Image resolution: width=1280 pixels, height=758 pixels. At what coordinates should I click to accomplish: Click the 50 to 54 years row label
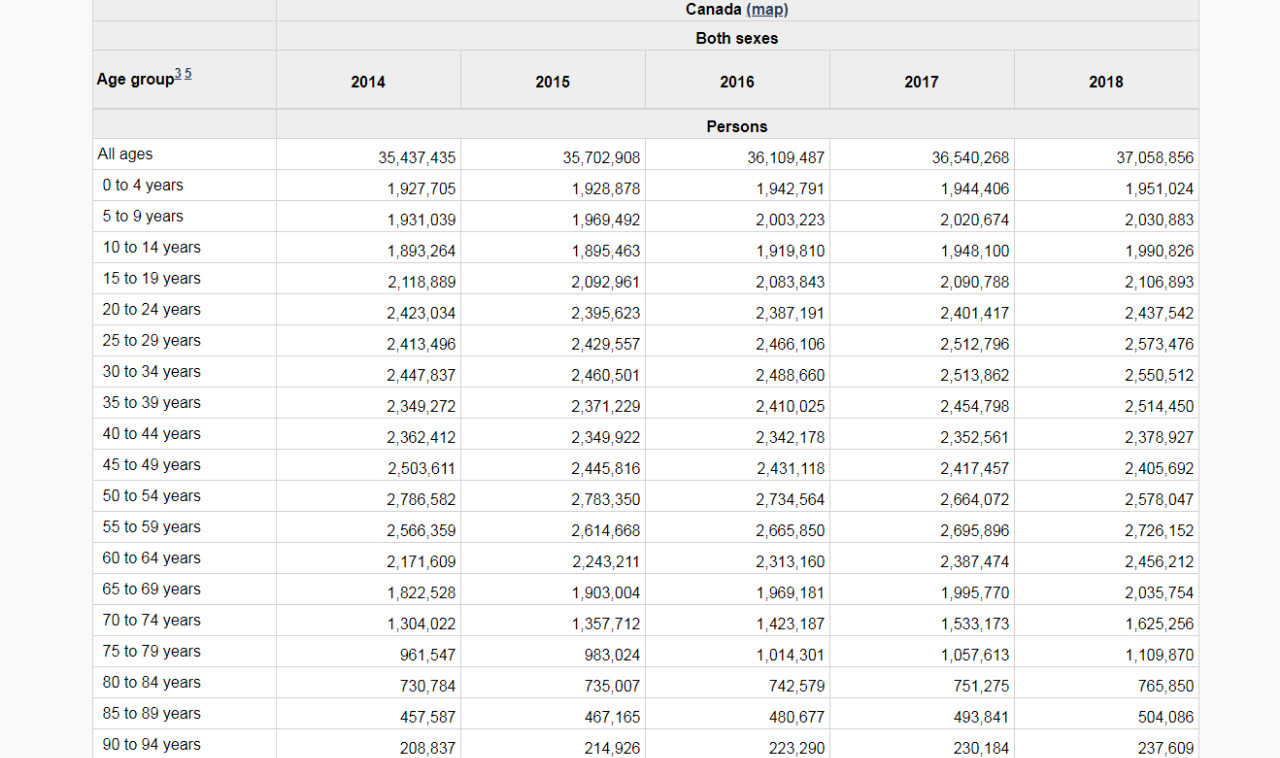151,496
